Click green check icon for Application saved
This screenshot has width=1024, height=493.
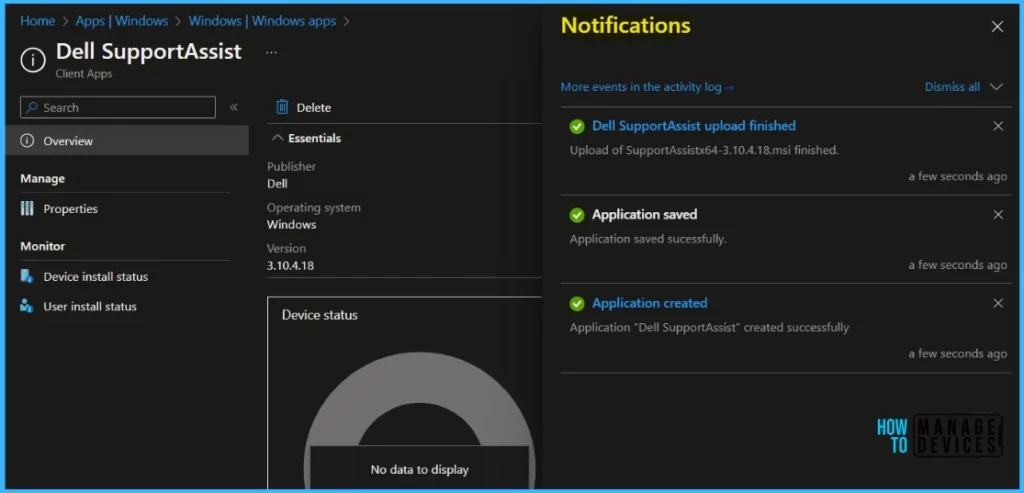pos(577,215)
